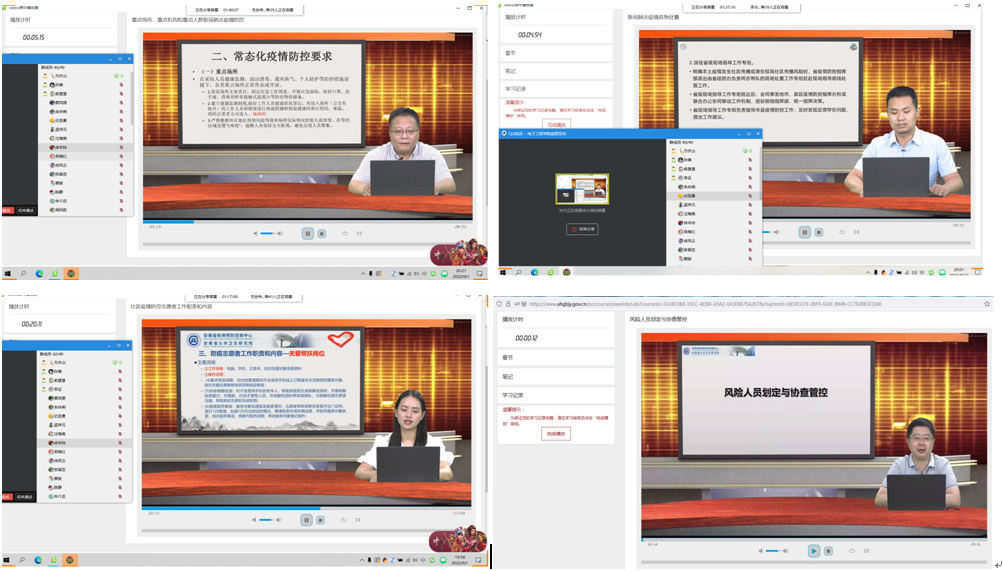
Task: Click taskbar search icon below 常态化疫情防控要求 video
Action: (x=23, y=273)
